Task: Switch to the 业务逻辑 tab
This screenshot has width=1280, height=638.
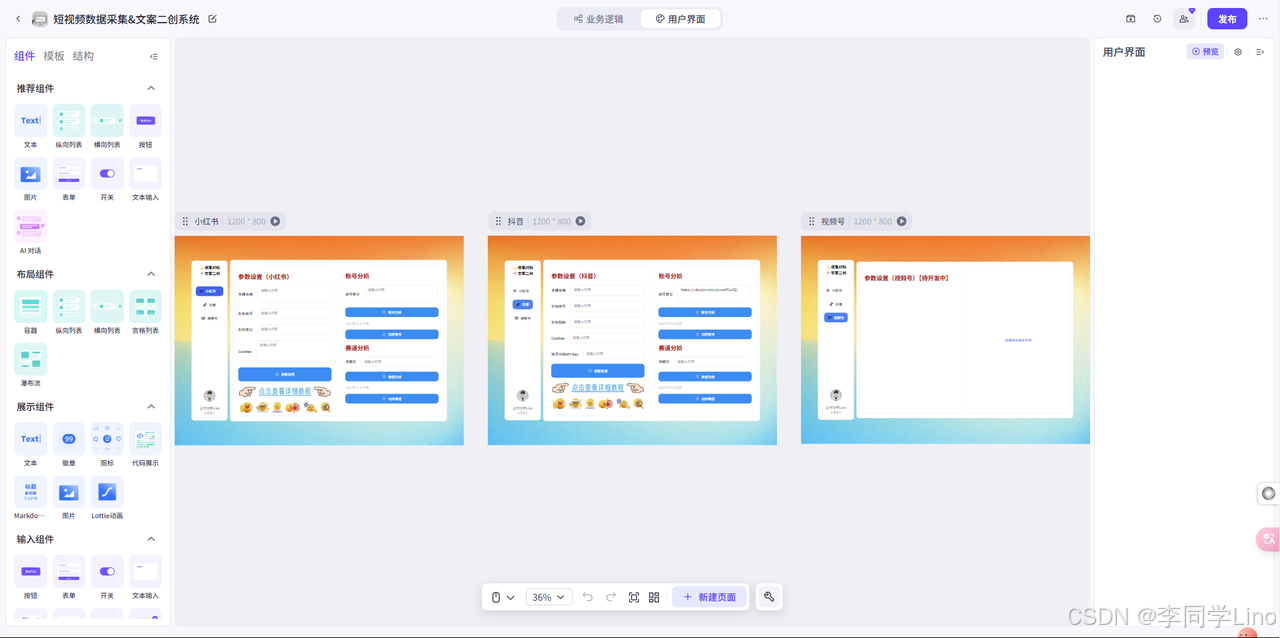Action: 598,19
